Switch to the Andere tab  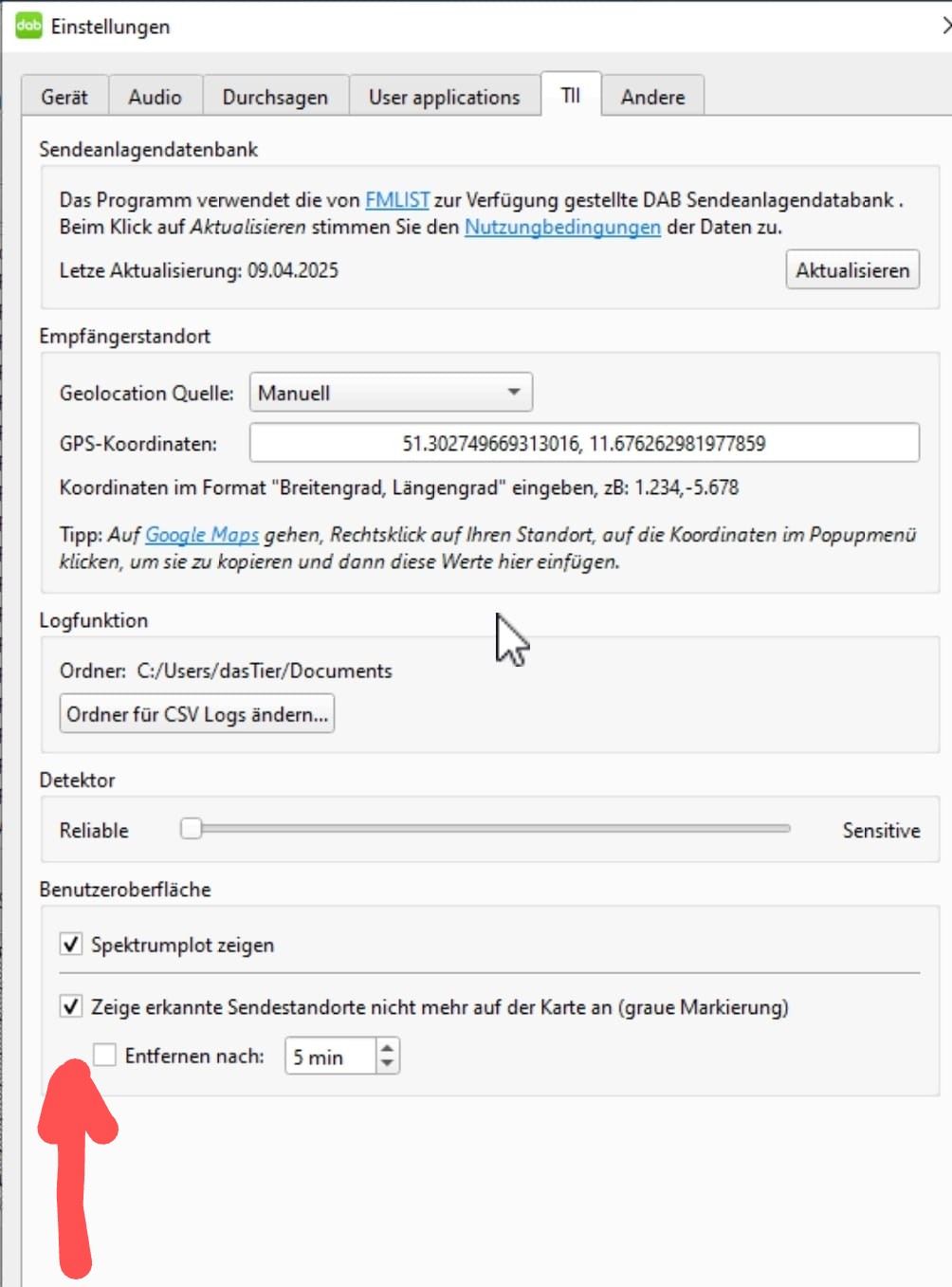[x=652, y=97]
